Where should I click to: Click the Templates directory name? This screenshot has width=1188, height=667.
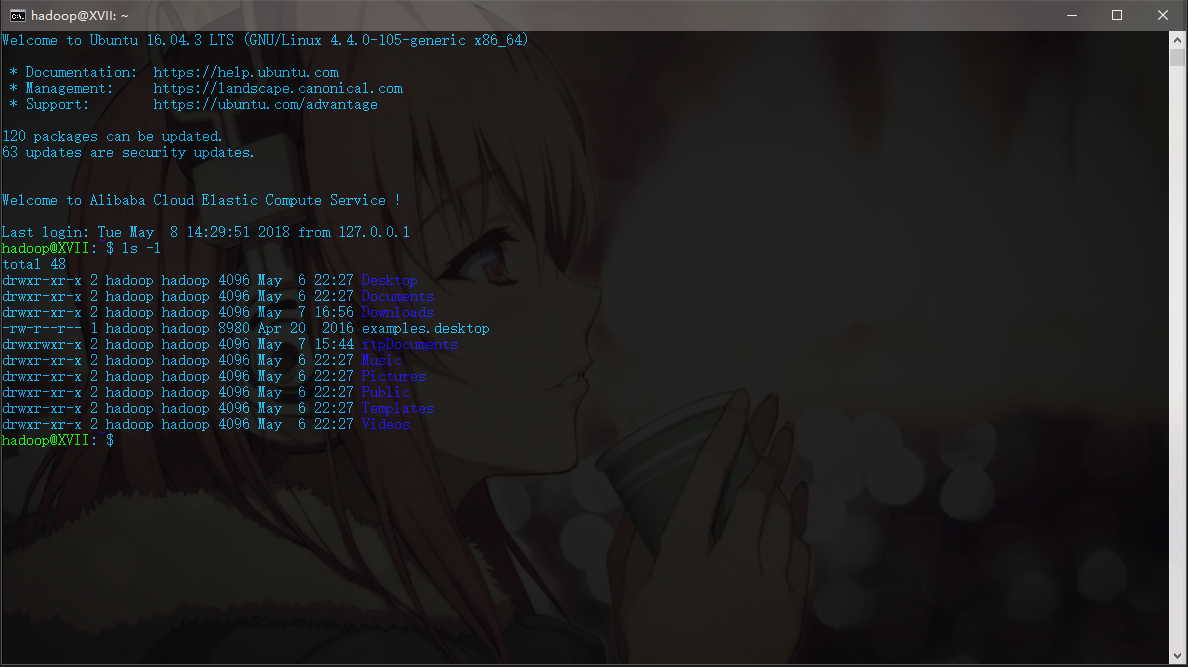click(x=398, y=408)
